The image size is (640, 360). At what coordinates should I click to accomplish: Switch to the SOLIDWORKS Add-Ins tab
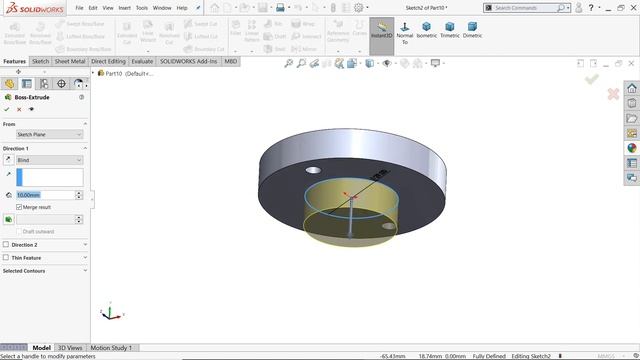[x=189, y=61]
